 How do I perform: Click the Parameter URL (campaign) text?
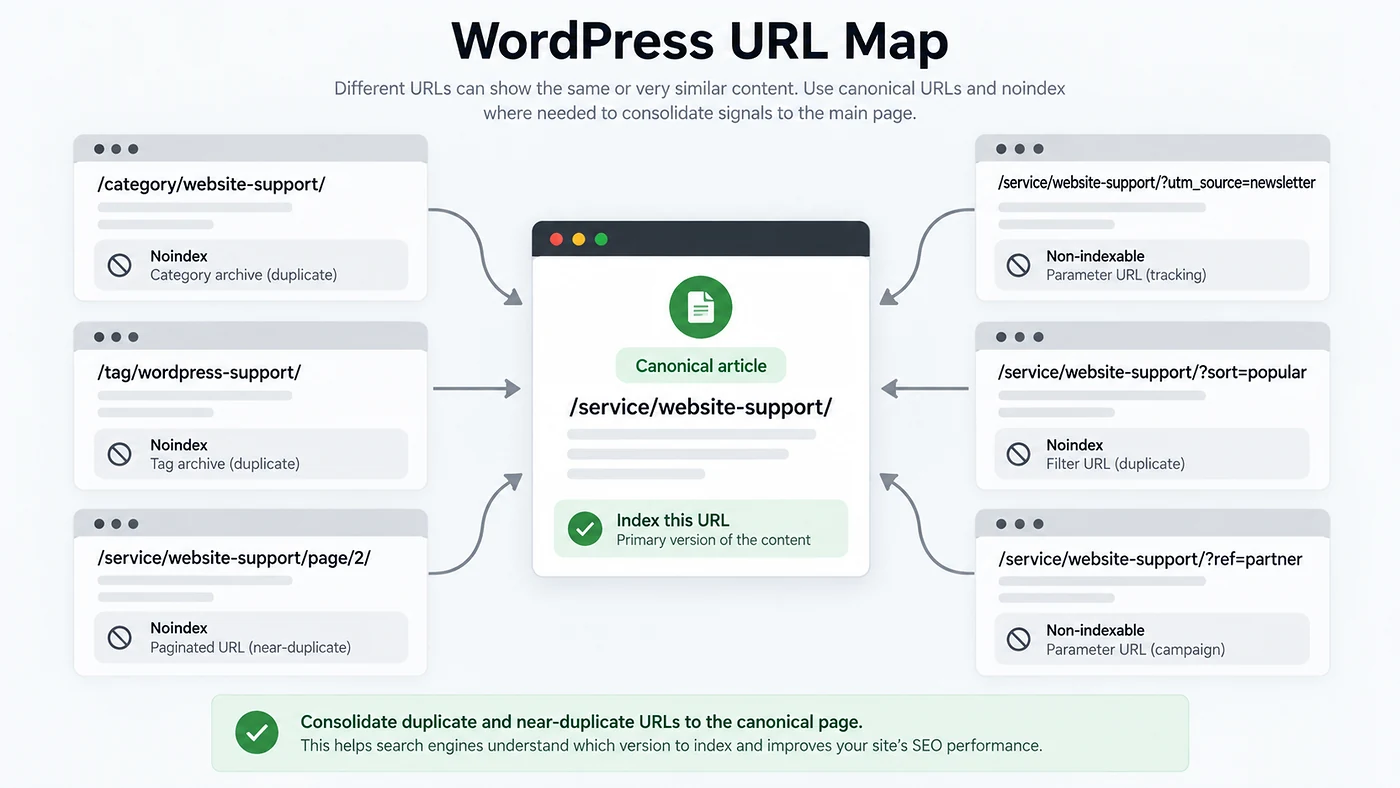pos(1135,649)
